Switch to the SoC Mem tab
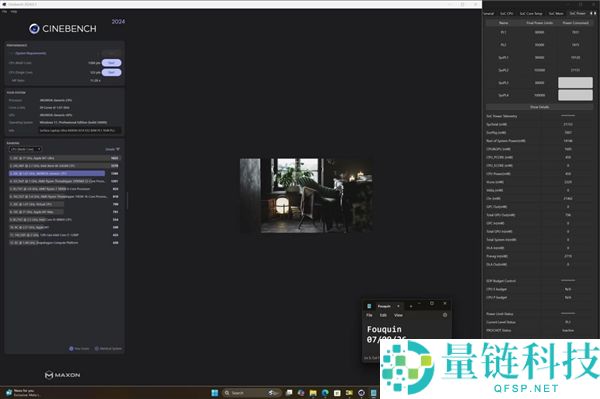This screenshot has width=600, height=399. [556, 13]
